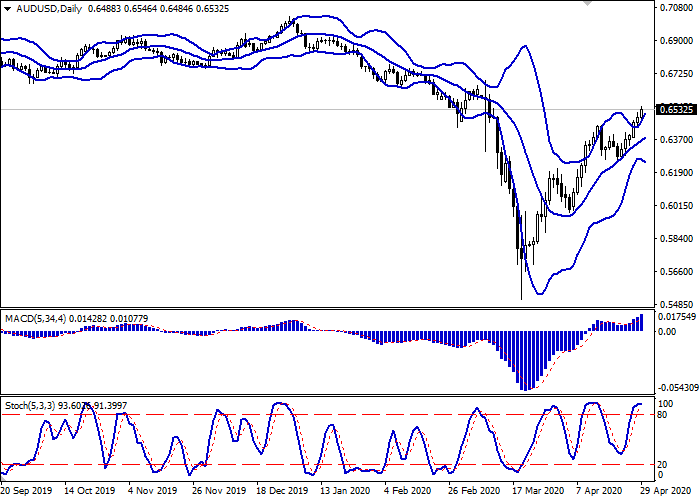This screenshot has width=700, height=500.
Task: Select the current price tag 0.65325
Action: tap(676, 109)
